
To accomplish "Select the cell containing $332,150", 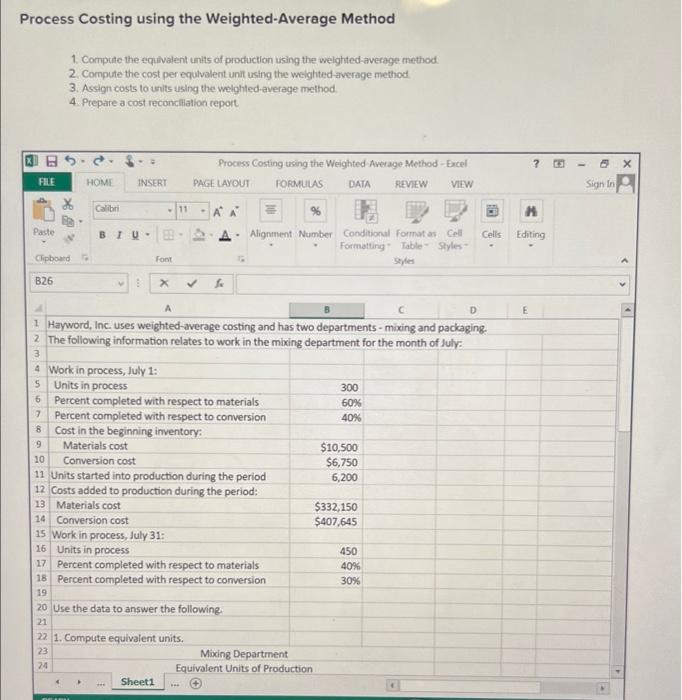I will pos(326,507).
